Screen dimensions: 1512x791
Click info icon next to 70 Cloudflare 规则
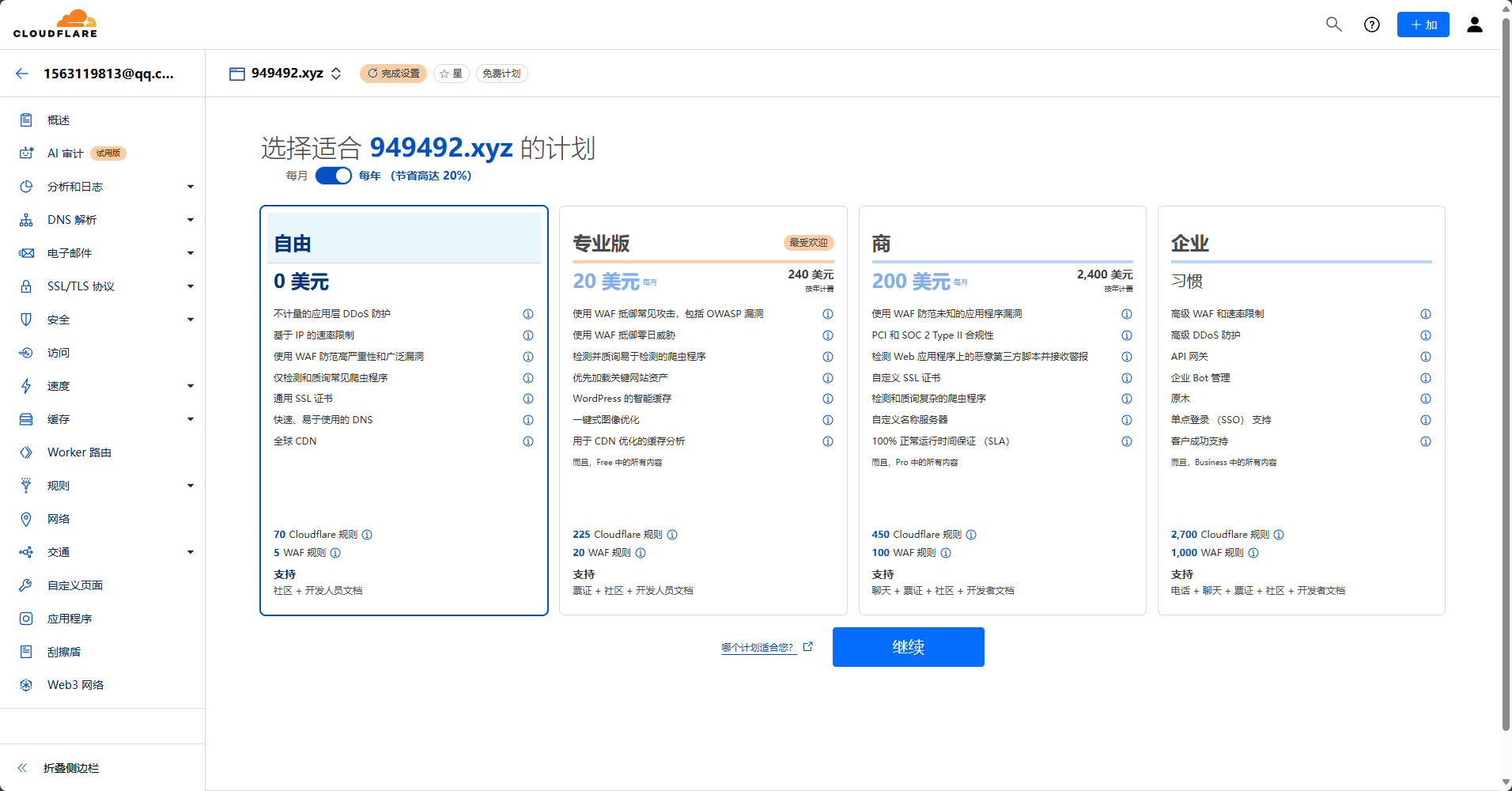coord(367,535)
